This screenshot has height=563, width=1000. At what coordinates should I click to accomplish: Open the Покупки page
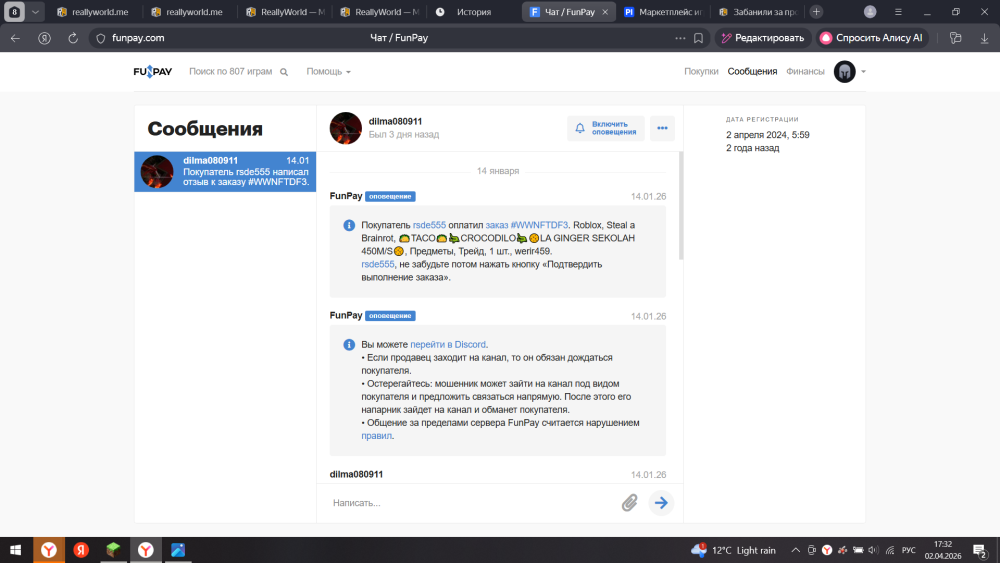click(x=701, y=71)
